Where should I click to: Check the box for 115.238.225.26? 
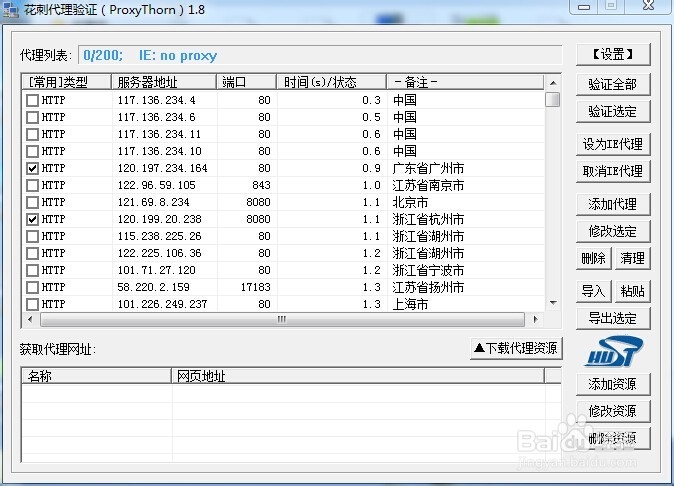click(32, 236)
